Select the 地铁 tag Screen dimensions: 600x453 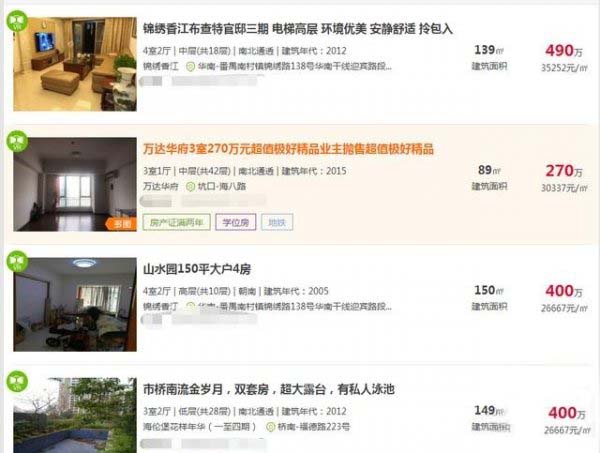pos(277,222)
